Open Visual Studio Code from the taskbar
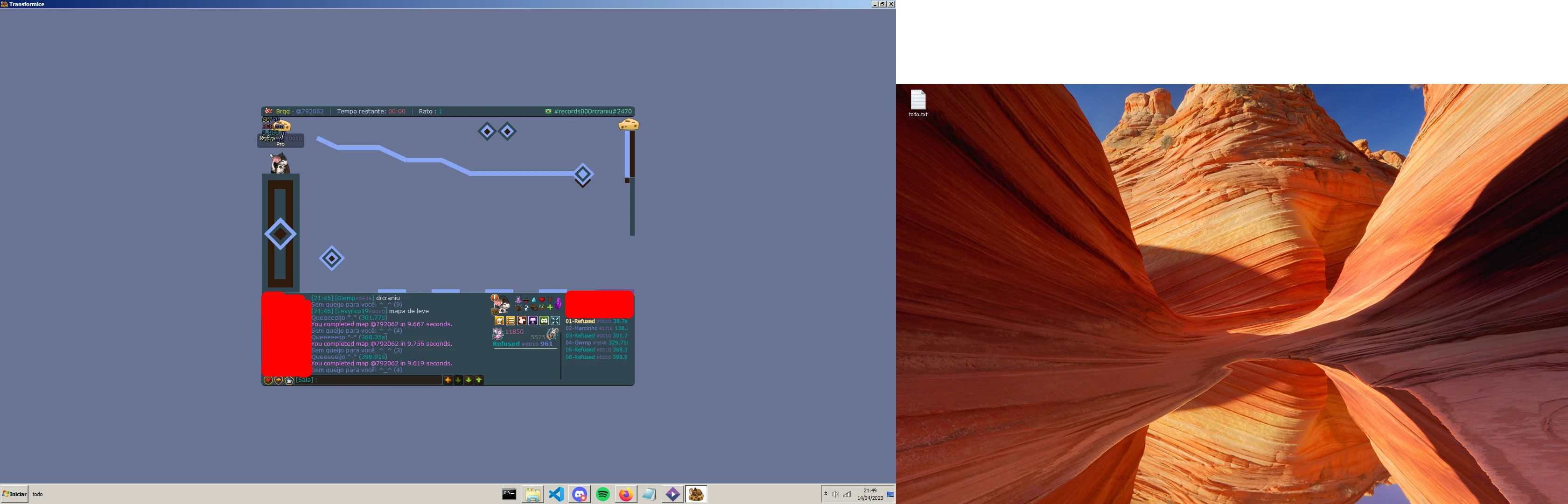1568x504 pixels. [x=556, y=494]
